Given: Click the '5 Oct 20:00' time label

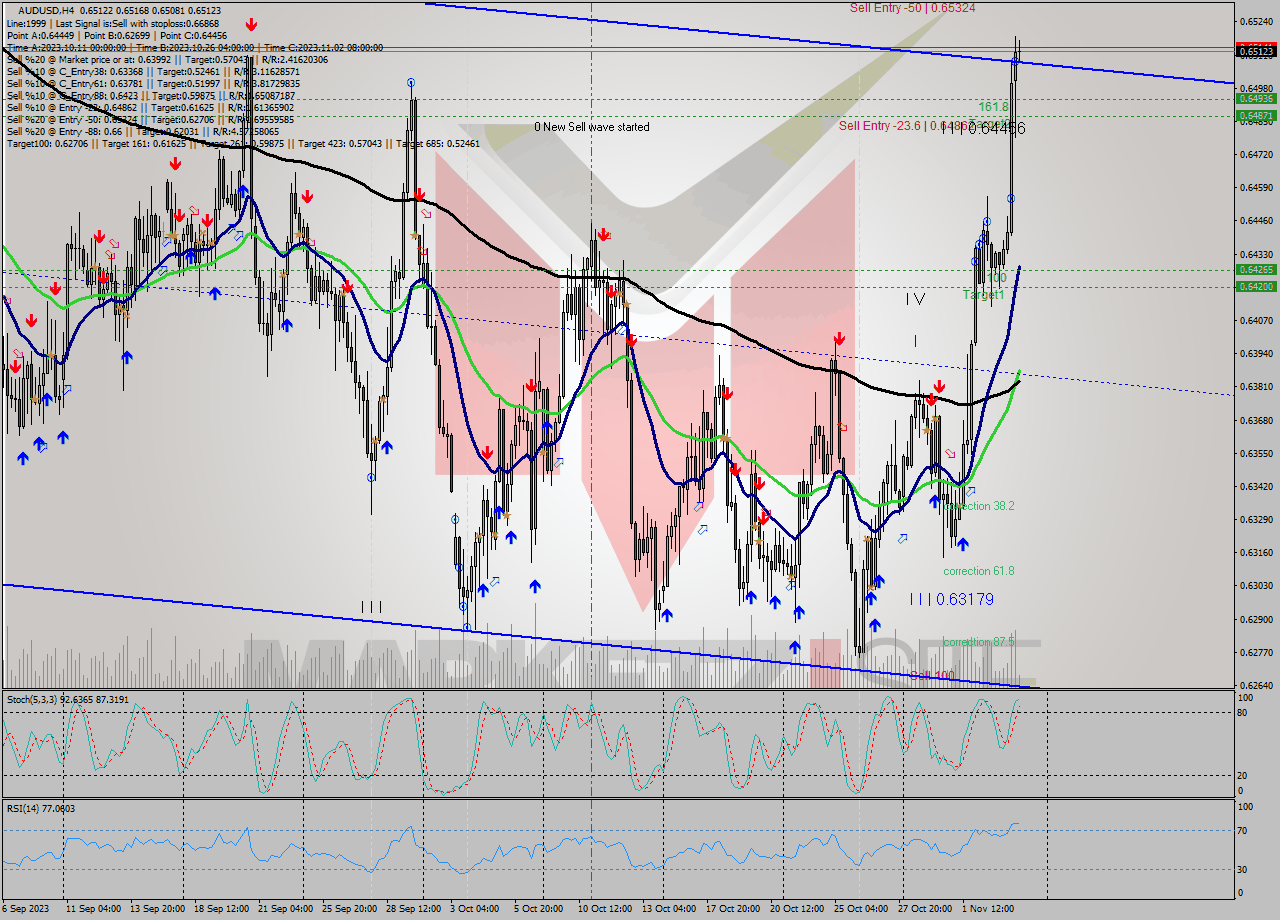Looking at the screenshot, I should [x=538, y=909].
